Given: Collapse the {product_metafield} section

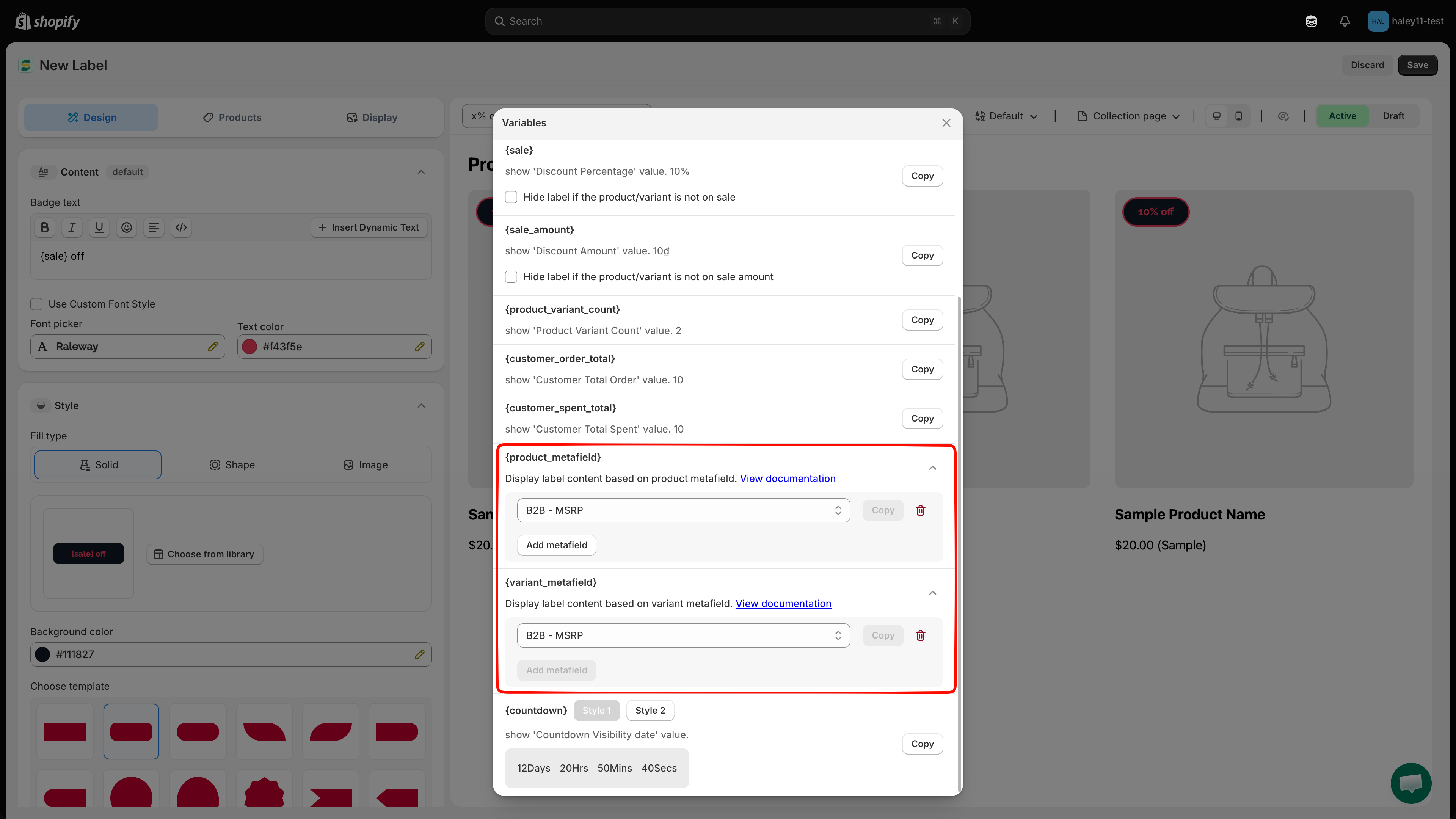Looking at the screenshot, I should click(933, 468).
